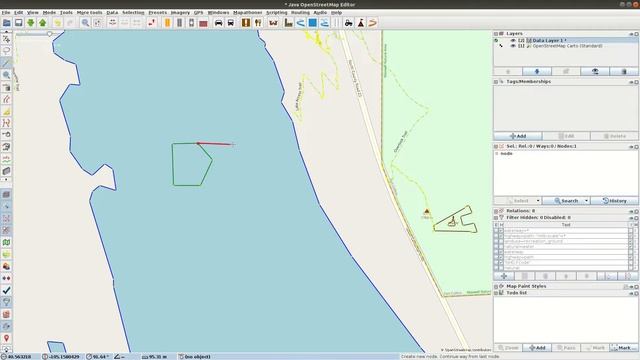640x360 pixels.
Task: Toggle the enable checkbox of the first filter row
Action: tap(496, 231)
